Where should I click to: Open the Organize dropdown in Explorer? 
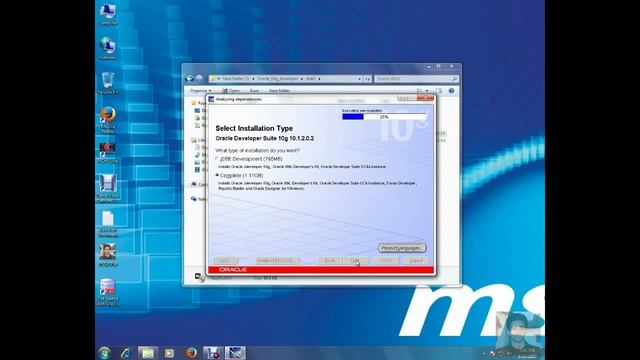[x=201, y=91]
